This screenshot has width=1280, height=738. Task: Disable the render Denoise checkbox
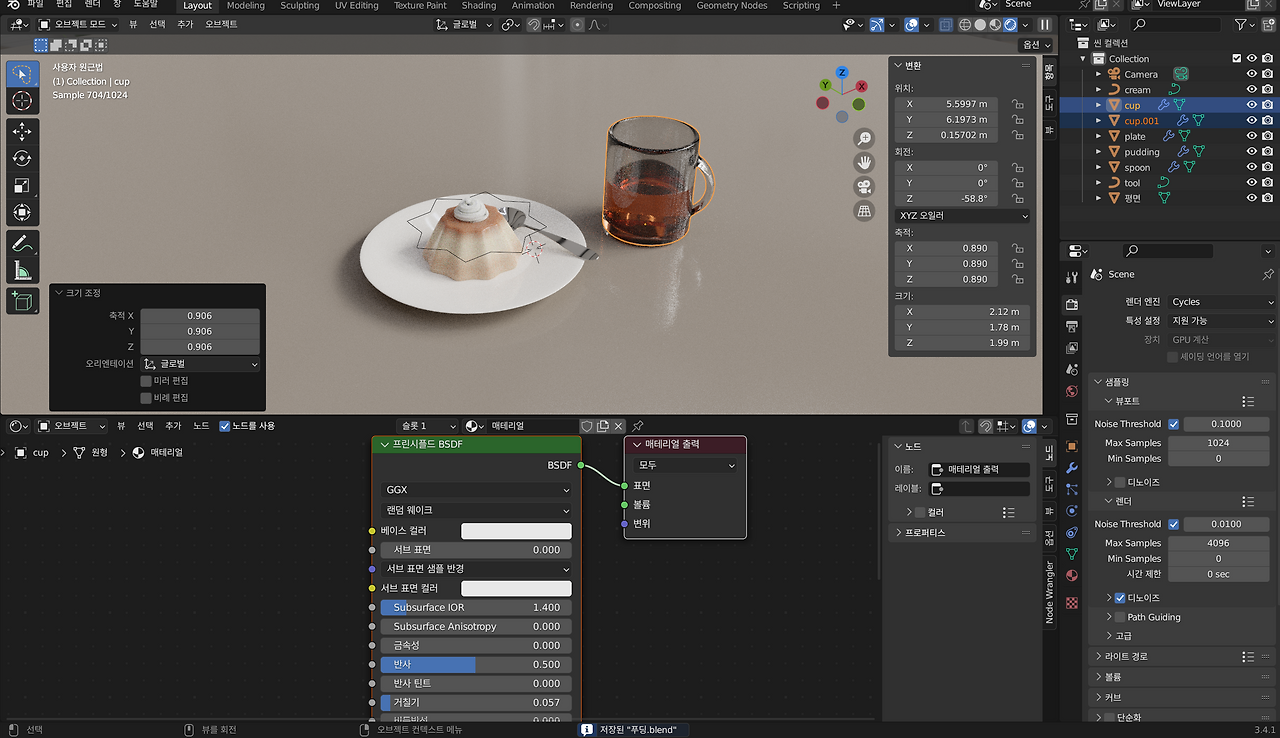(1120, 597)
